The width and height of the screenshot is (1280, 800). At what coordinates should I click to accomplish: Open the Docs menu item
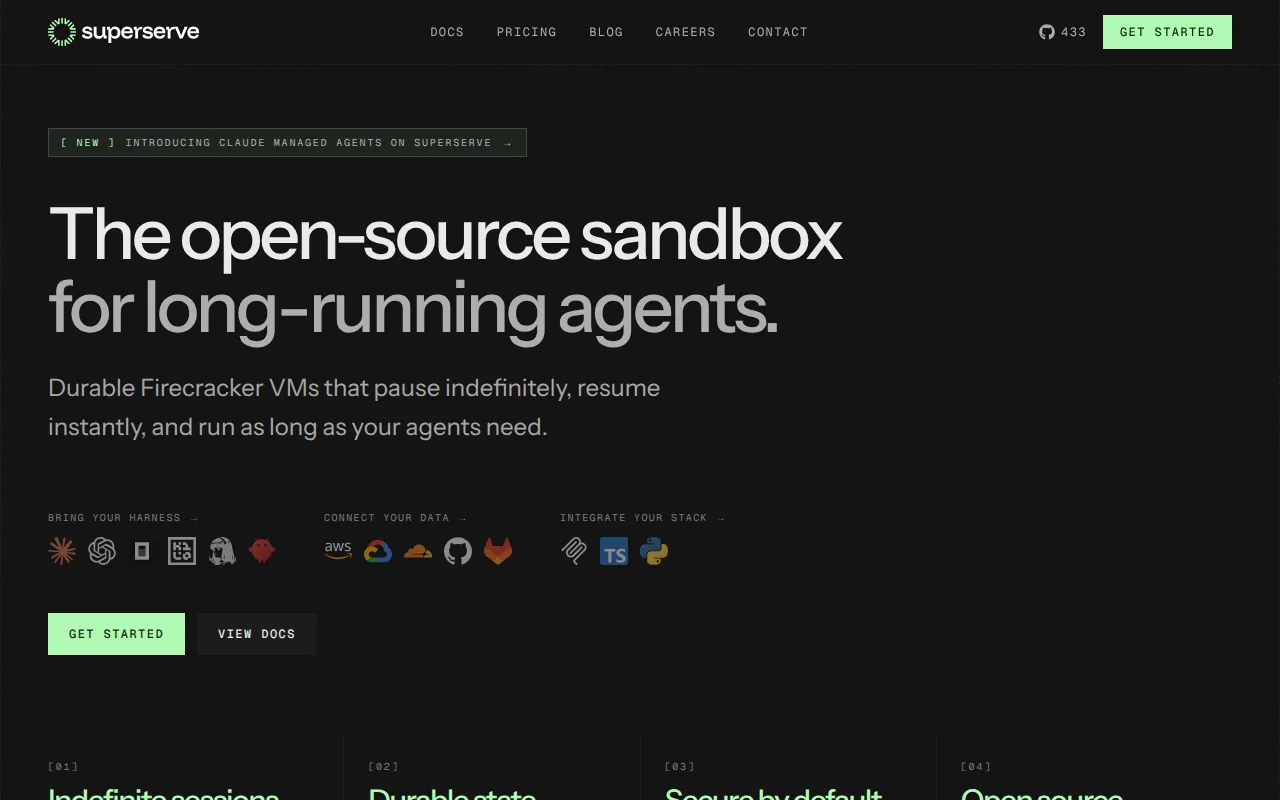(447, 32)
